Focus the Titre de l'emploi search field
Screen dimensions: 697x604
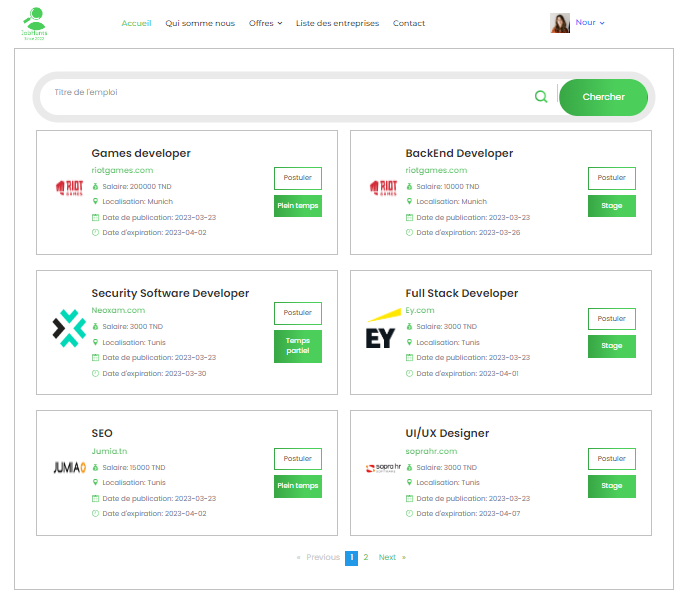(x=285, y=93)
